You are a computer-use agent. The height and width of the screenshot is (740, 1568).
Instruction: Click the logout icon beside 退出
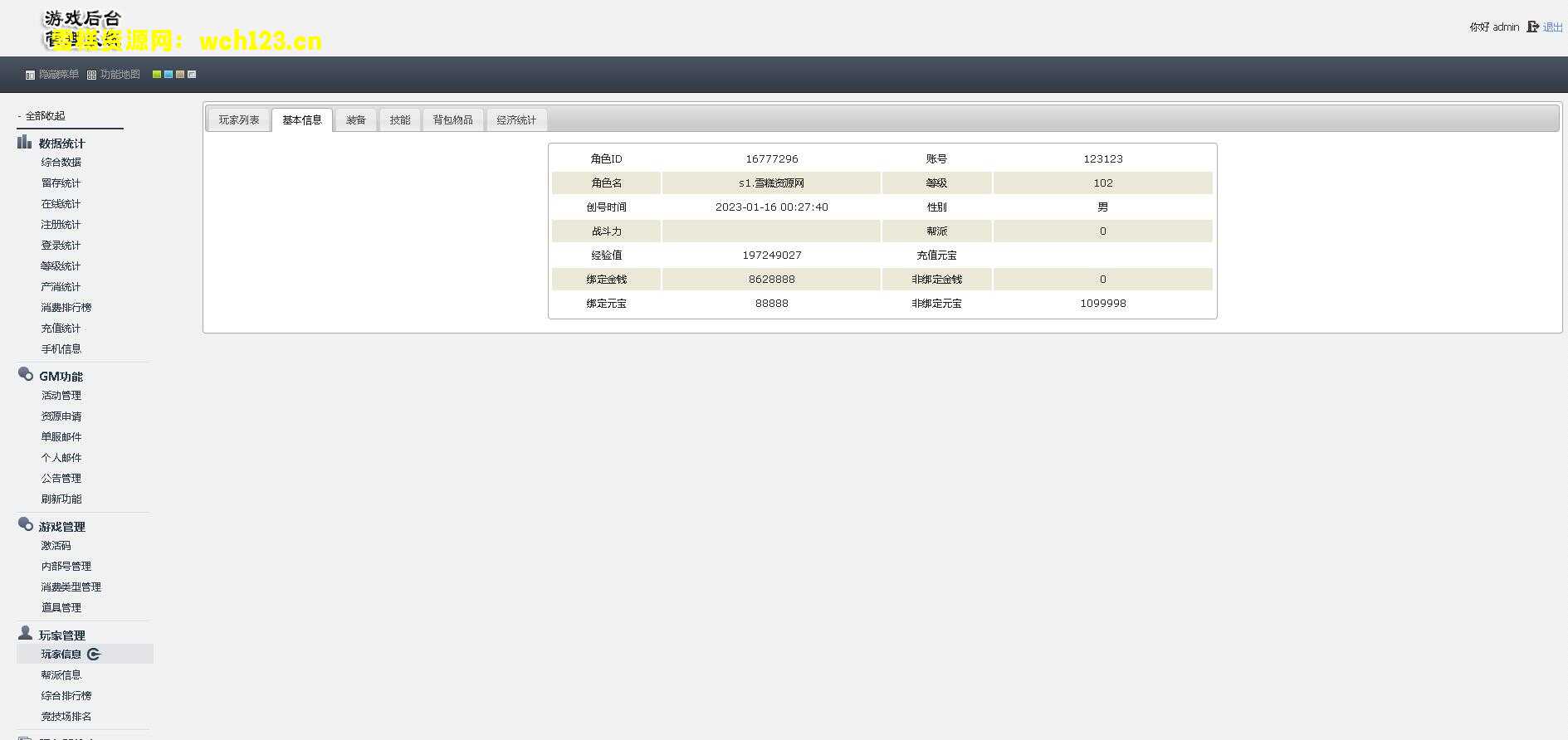(1532, 27)
